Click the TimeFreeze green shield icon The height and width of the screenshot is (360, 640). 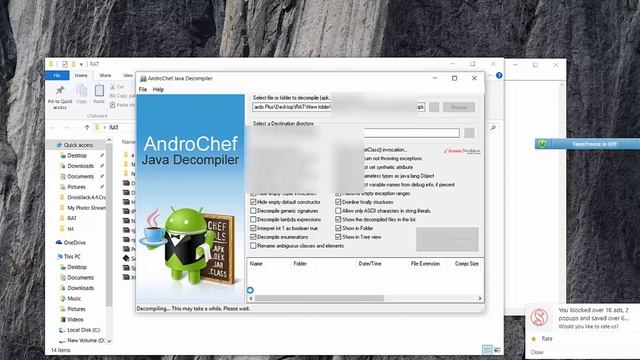542,144
